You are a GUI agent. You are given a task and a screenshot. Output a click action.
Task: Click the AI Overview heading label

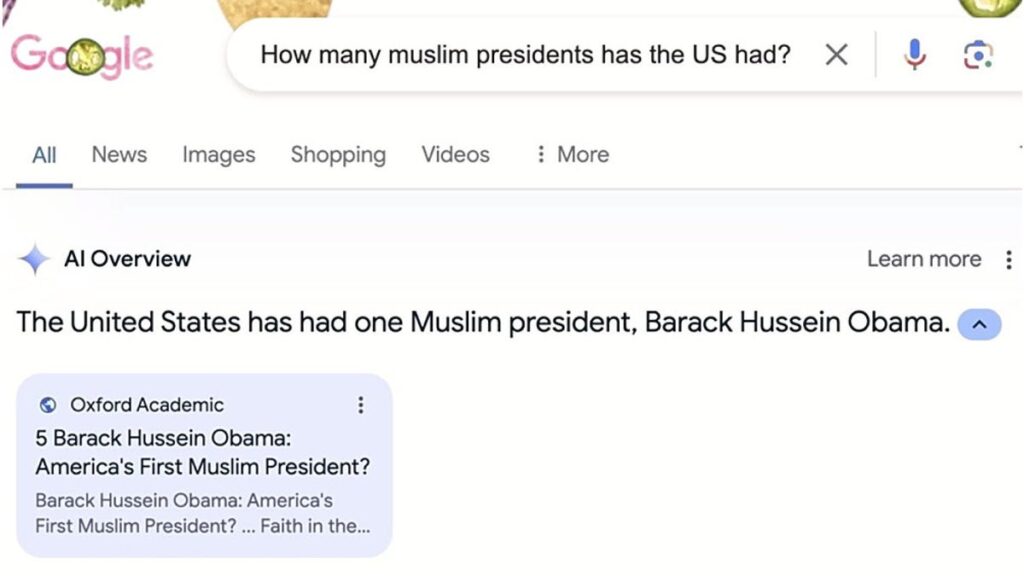pyautogui.click(x=127, y=259)
